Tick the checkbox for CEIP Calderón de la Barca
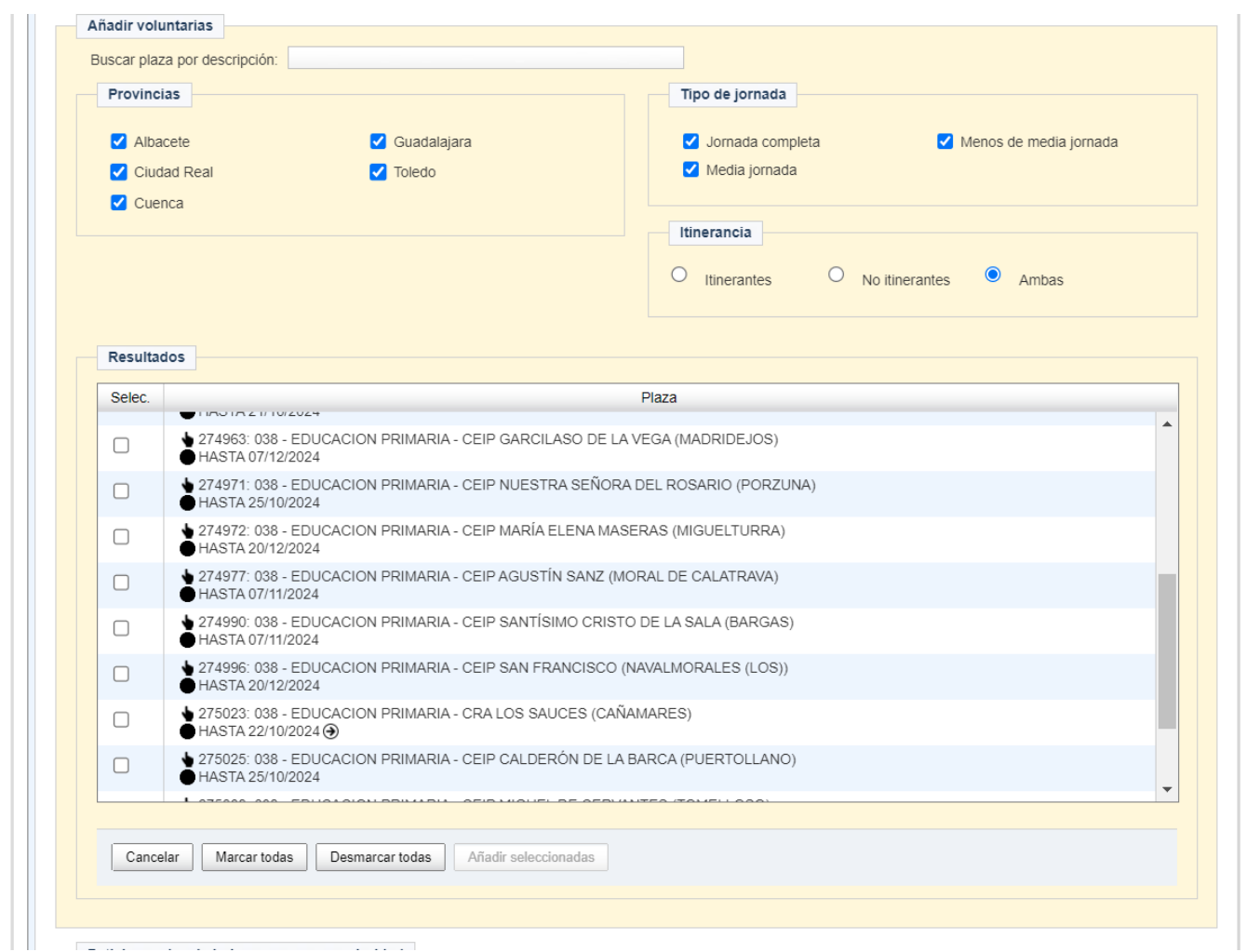The image size is (1246, 952). click(121, 765)
